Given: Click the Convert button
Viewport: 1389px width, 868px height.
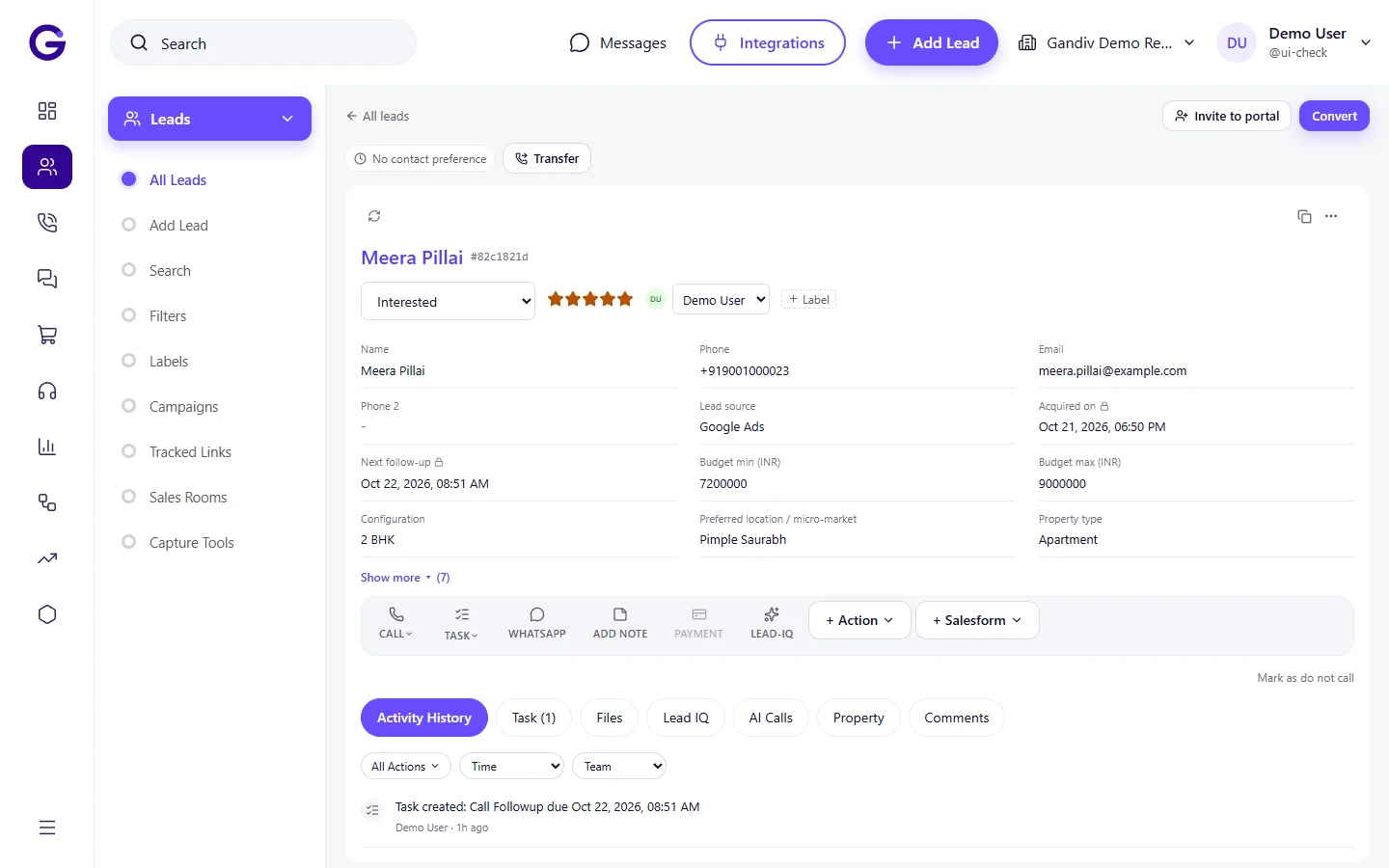Looking at the screenshot, I should (1334, 116).
